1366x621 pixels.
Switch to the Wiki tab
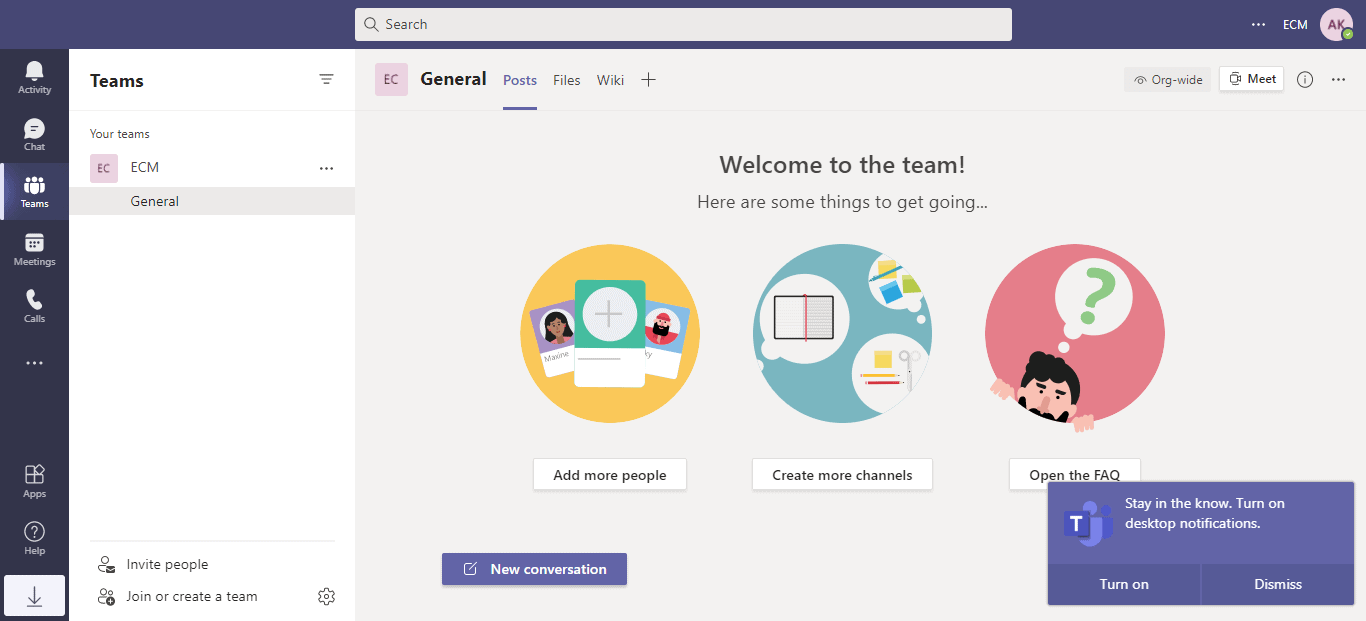point(610,80)
